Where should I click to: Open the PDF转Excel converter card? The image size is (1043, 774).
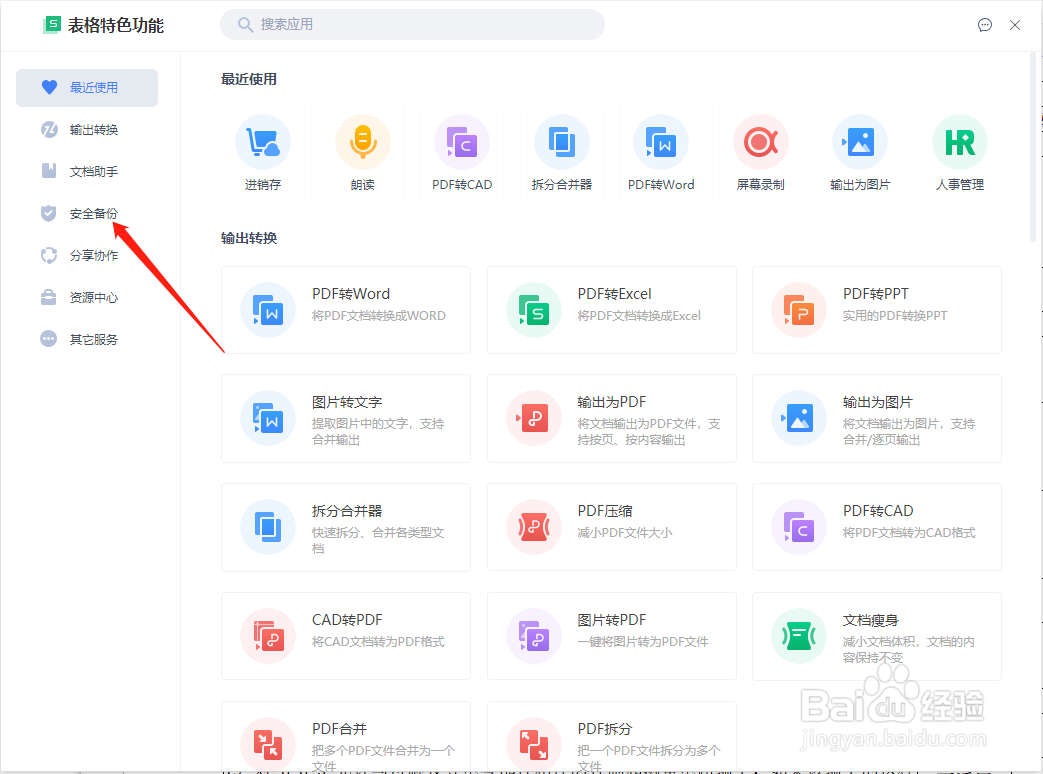(611, 310)
